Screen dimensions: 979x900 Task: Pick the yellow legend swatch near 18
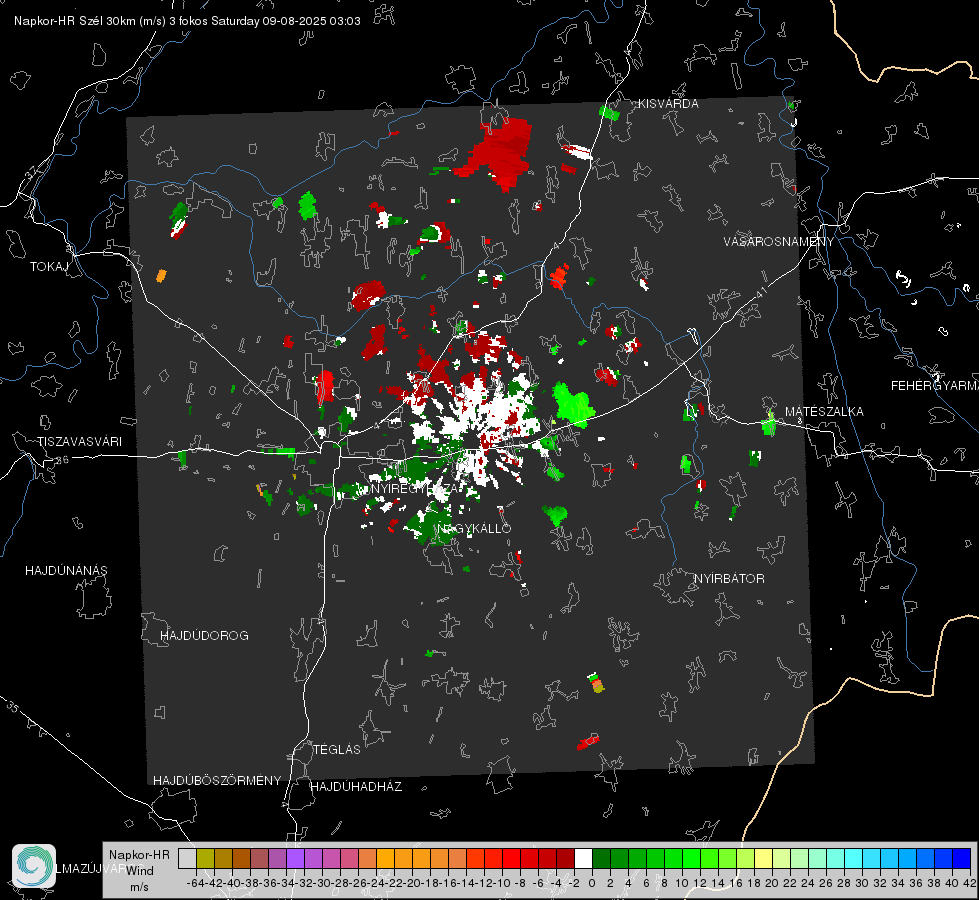point(764,858)
